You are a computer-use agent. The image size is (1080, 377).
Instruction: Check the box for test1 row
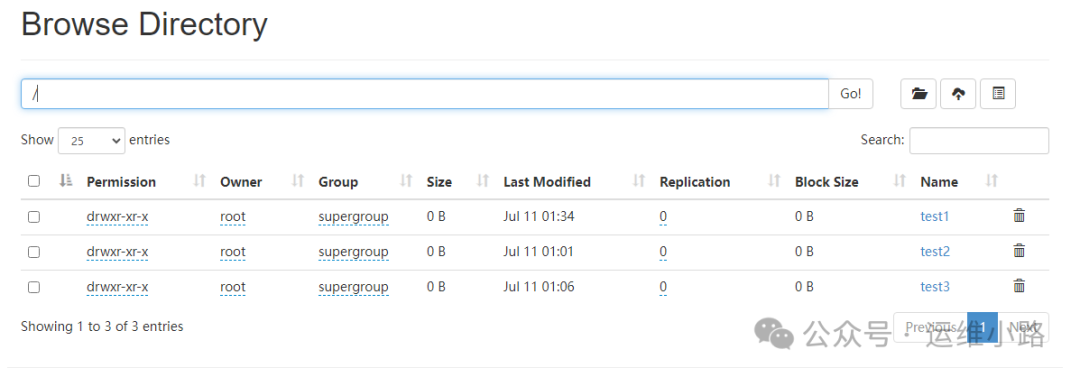click(34, 217)
